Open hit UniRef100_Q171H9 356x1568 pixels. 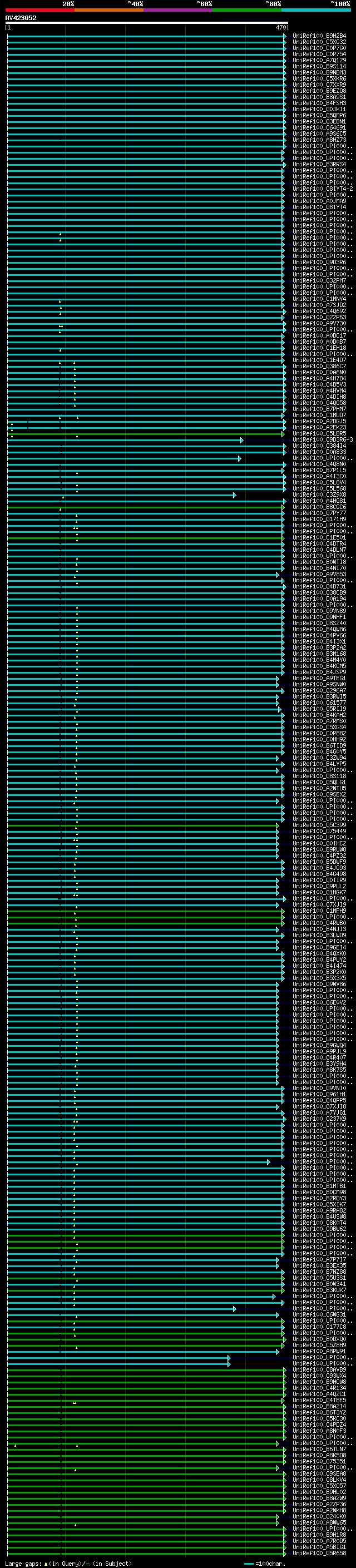(319, 519)
